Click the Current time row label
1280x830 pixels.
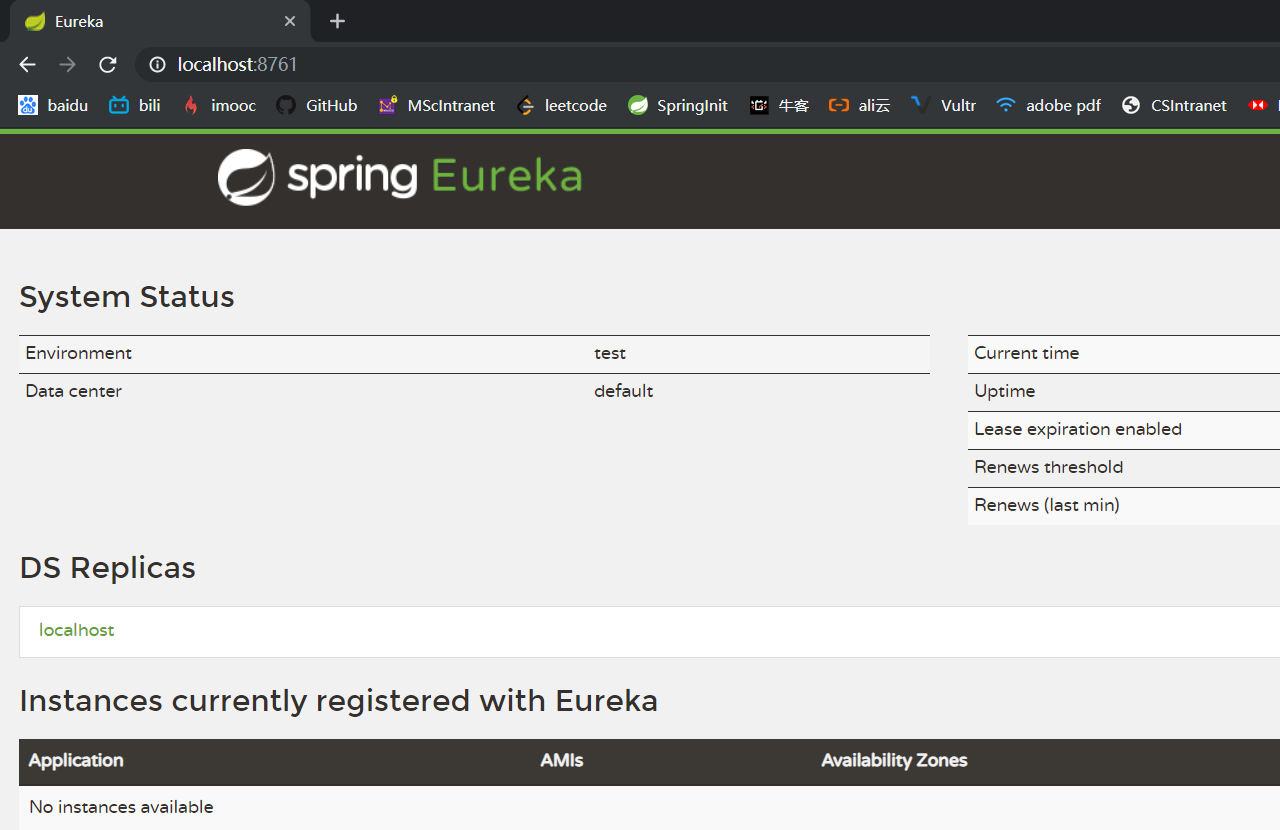click(1027, 353)
